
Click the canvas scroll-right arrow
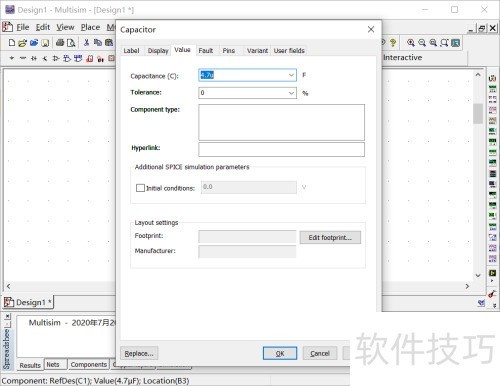[467, 286]
